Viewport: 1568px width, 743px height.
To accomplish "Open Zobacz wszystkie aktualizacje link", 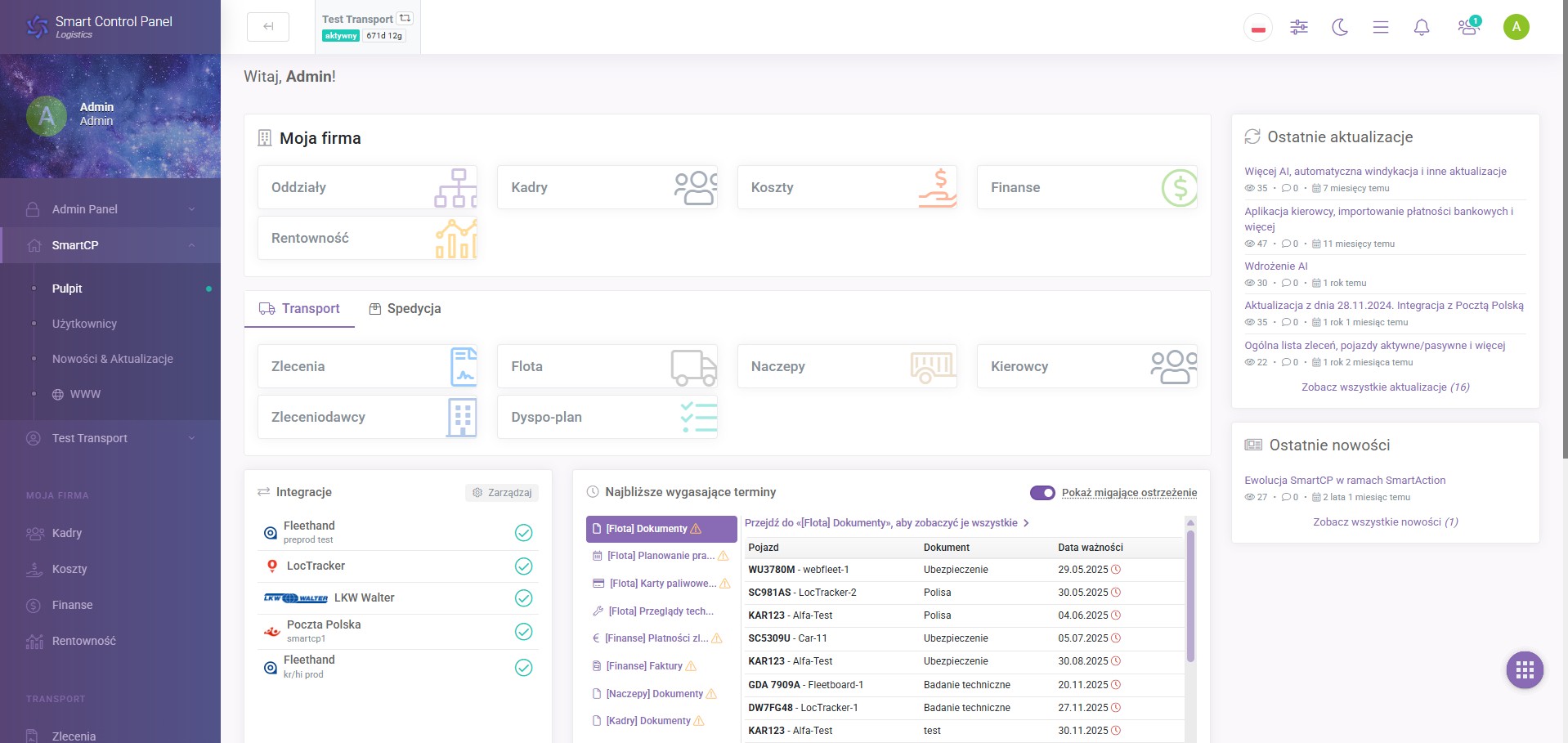I will (x=1385, y=387).
